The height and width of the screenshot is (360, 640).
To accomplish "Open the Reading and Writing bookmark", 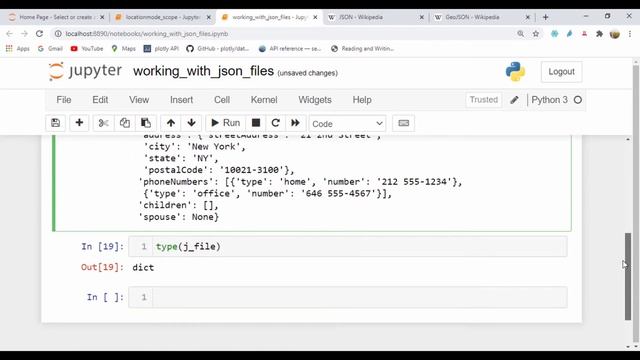I will (x=362, y=49).
